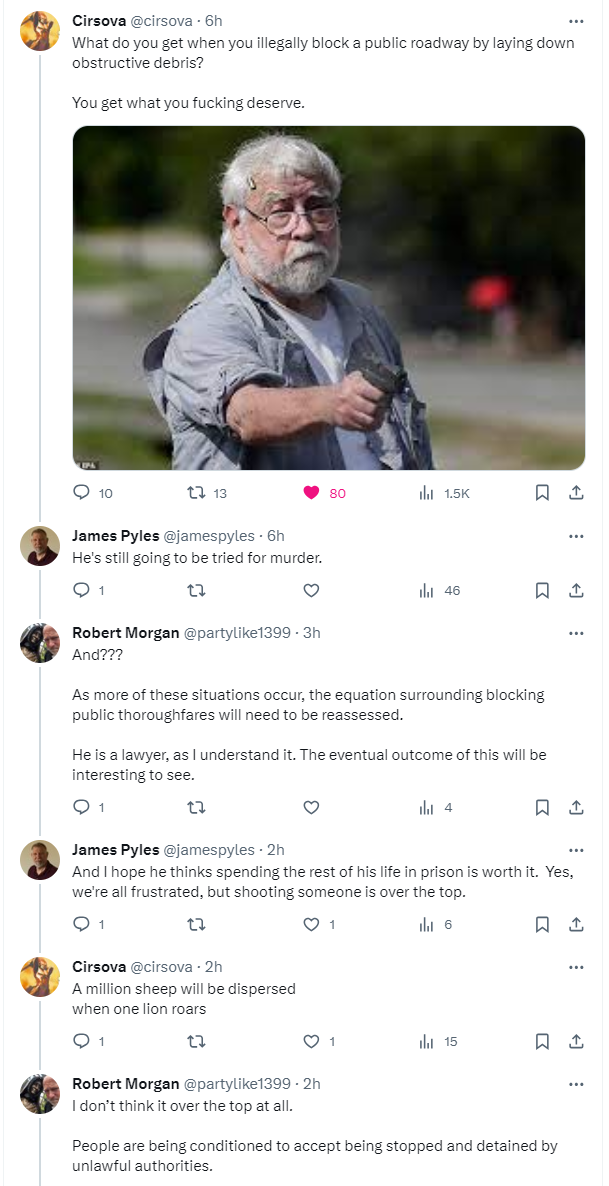This screenshot has height=1186, width=609.
Task: Expand options for James Pyles' 2h reply
Action: pyautogui.click(x=576, y=850)
